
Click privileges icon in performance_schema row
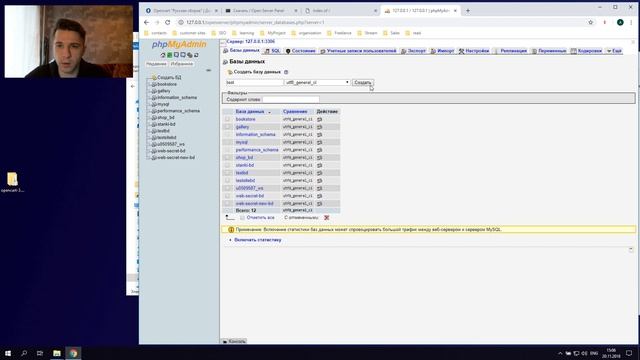(x=320, y=150)
